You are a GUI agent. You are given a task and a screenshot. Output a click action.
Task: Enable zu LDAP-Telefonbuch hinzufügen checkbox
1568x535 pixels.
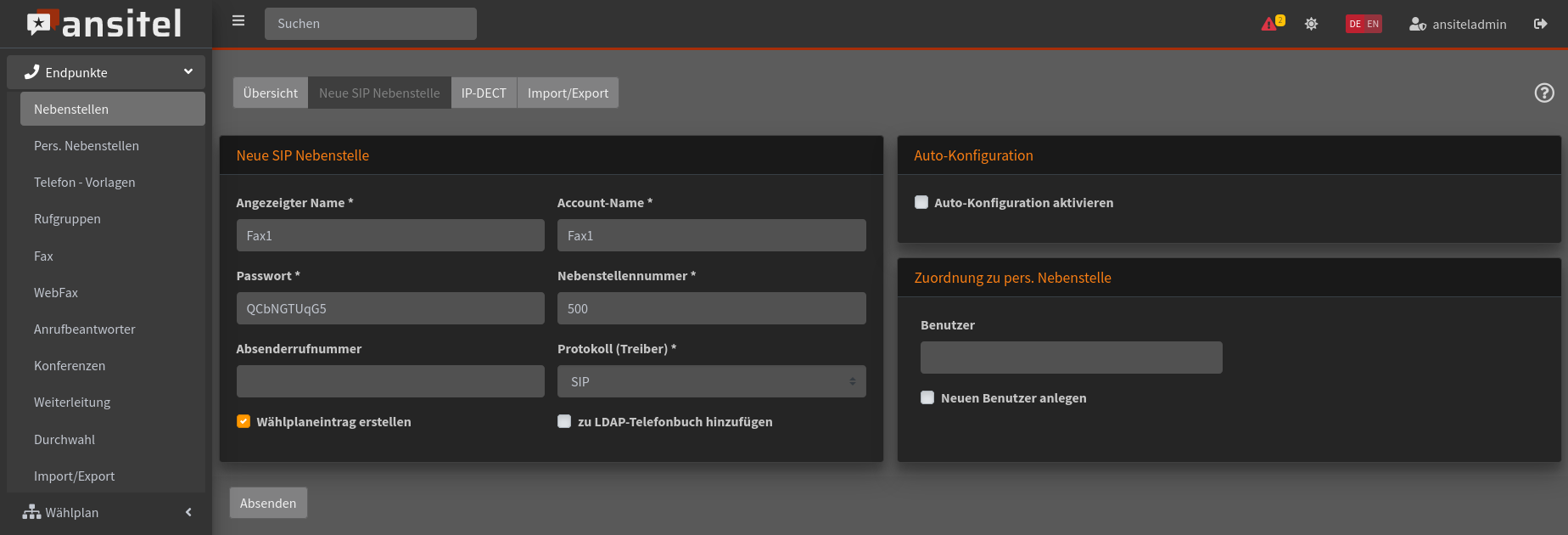point(564,421)
